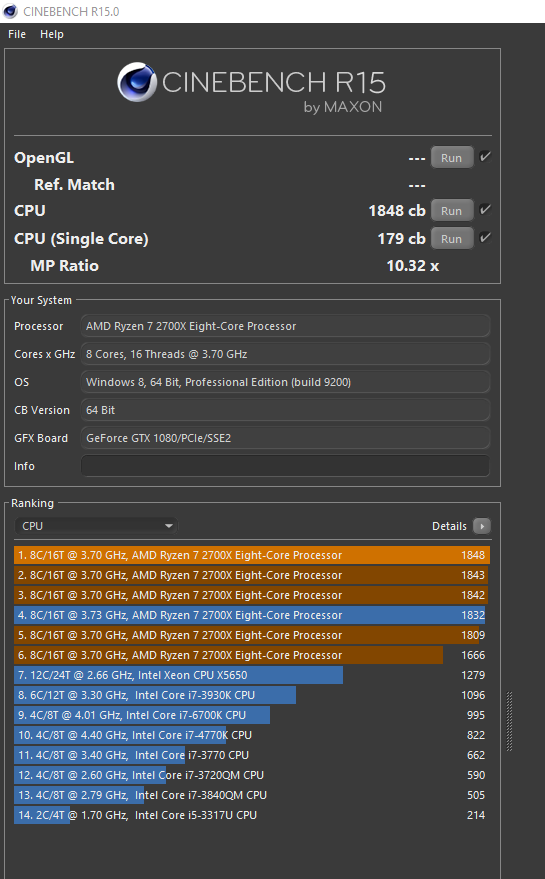
Task: Select the Core i7-3720QM ranking entry
Action: 252,775
